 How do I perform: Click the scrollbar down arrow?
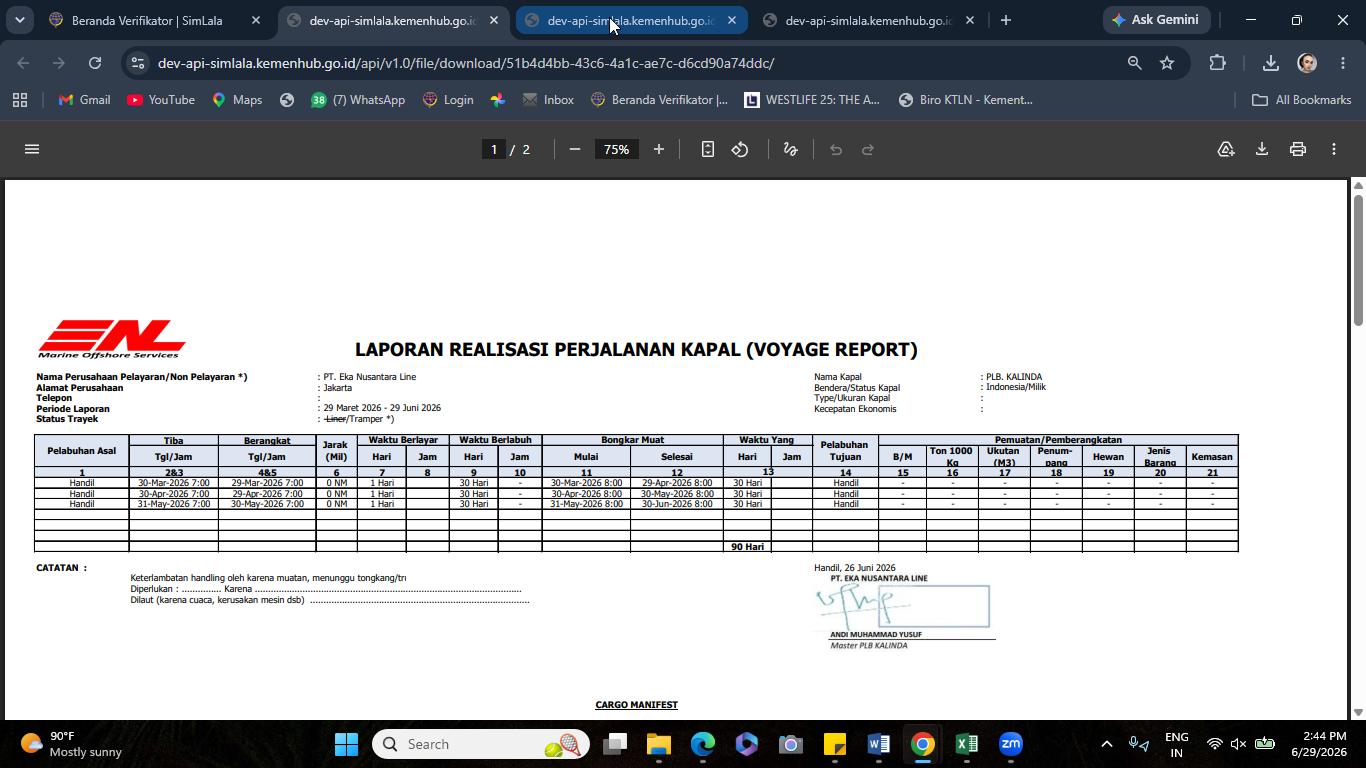point(1358,712)
